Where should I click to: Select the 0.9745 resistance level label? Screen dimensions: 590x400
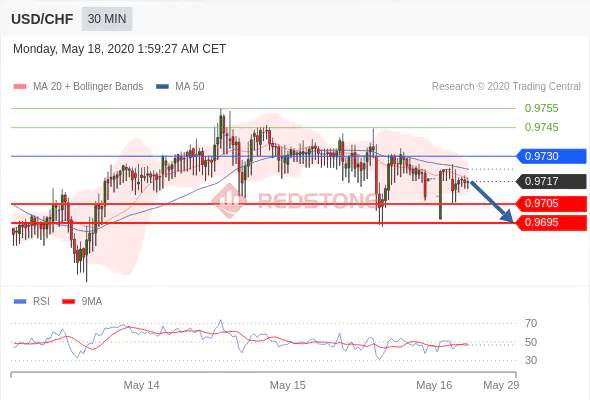pyautogui.click(x=541, y=127)
